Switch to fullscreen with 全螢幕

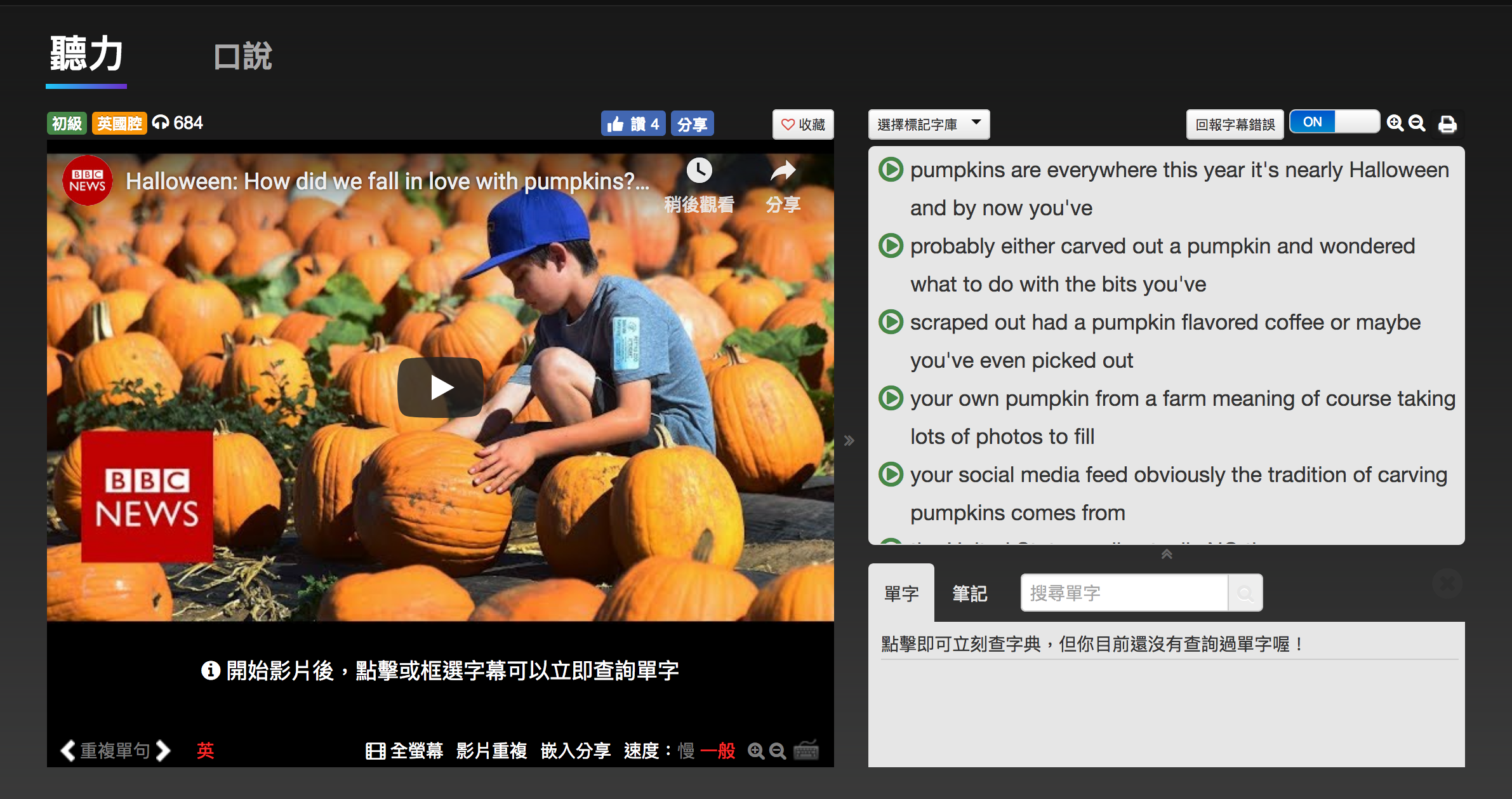coord(404,751)
